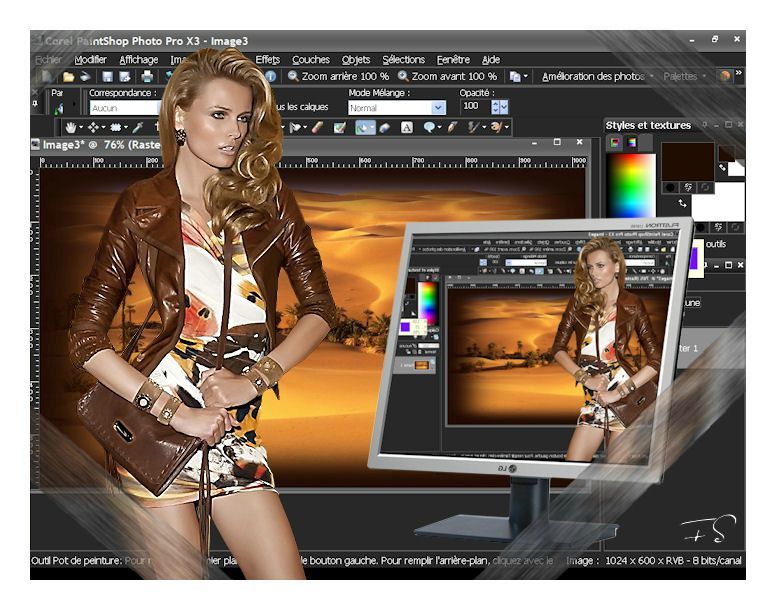
Task: Click the texture icon under foreground swatch
Action: [x=688, y=187]
